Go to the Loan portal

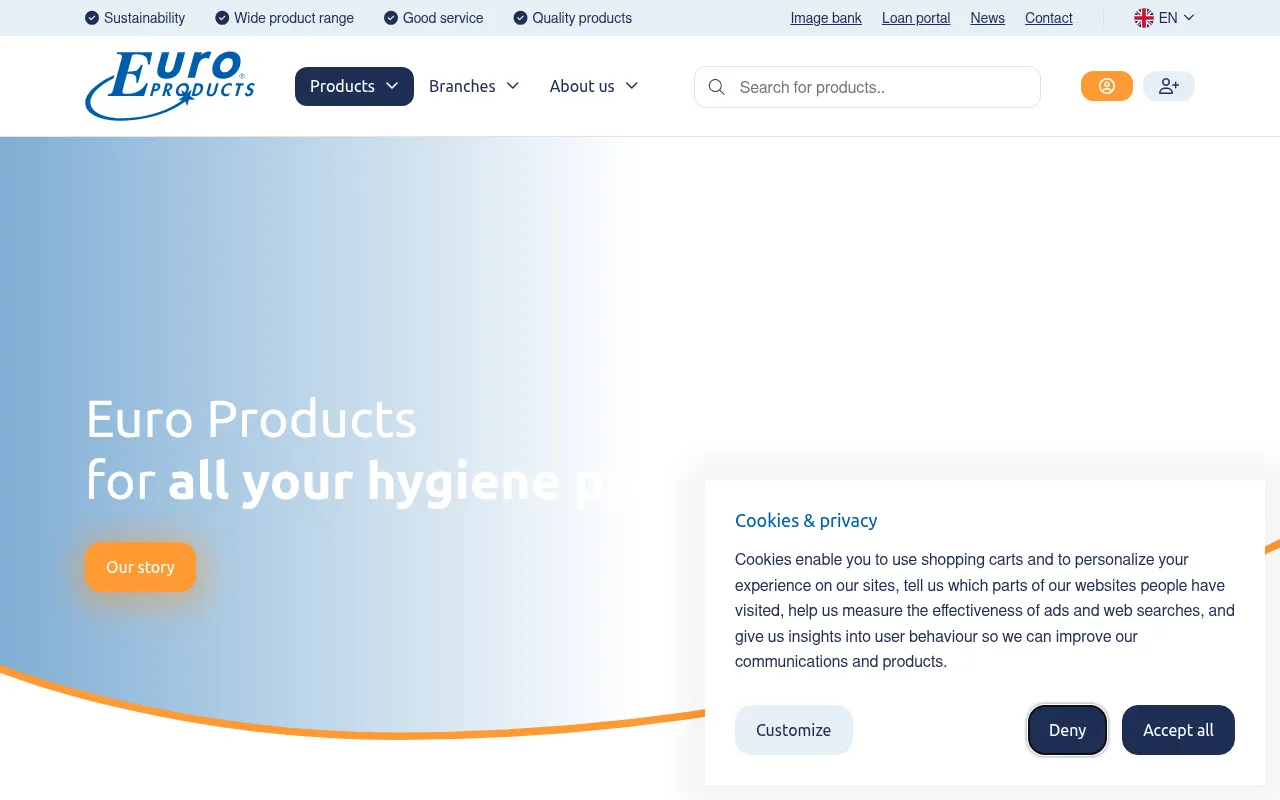(x=916, y=18)
